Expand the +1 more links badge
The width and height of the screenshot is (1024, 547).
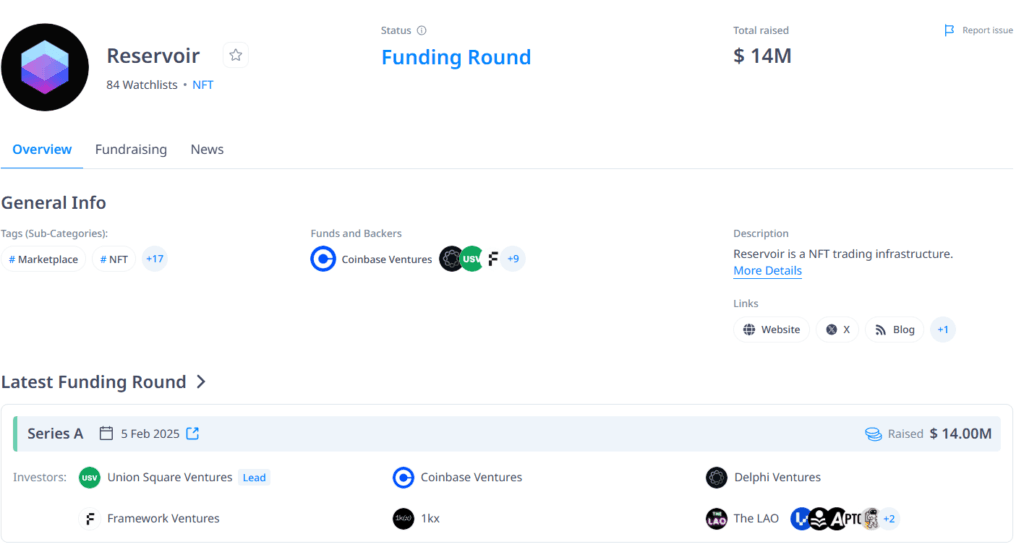tap(943, 329)
